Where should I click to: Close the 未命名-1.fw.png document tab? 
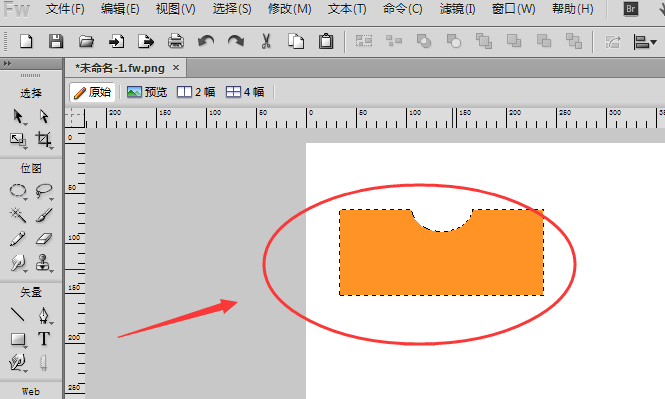click(176, 68)
